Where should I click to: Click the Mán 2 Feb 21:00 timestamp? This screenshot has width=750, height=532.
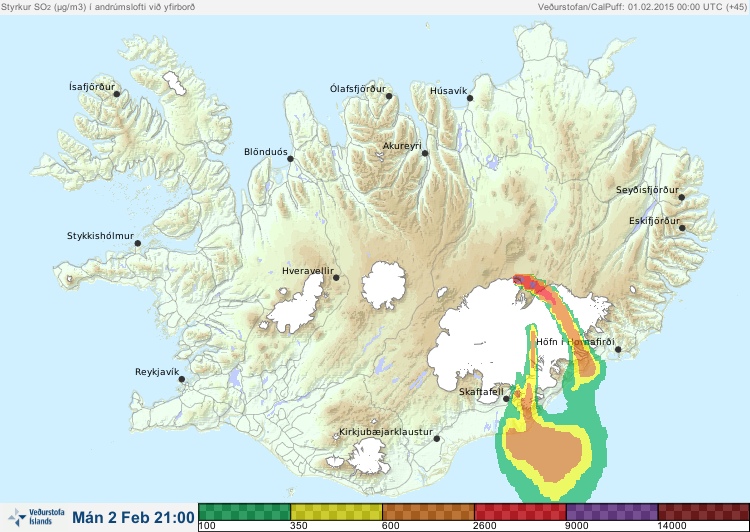click(x=133, y=517)
